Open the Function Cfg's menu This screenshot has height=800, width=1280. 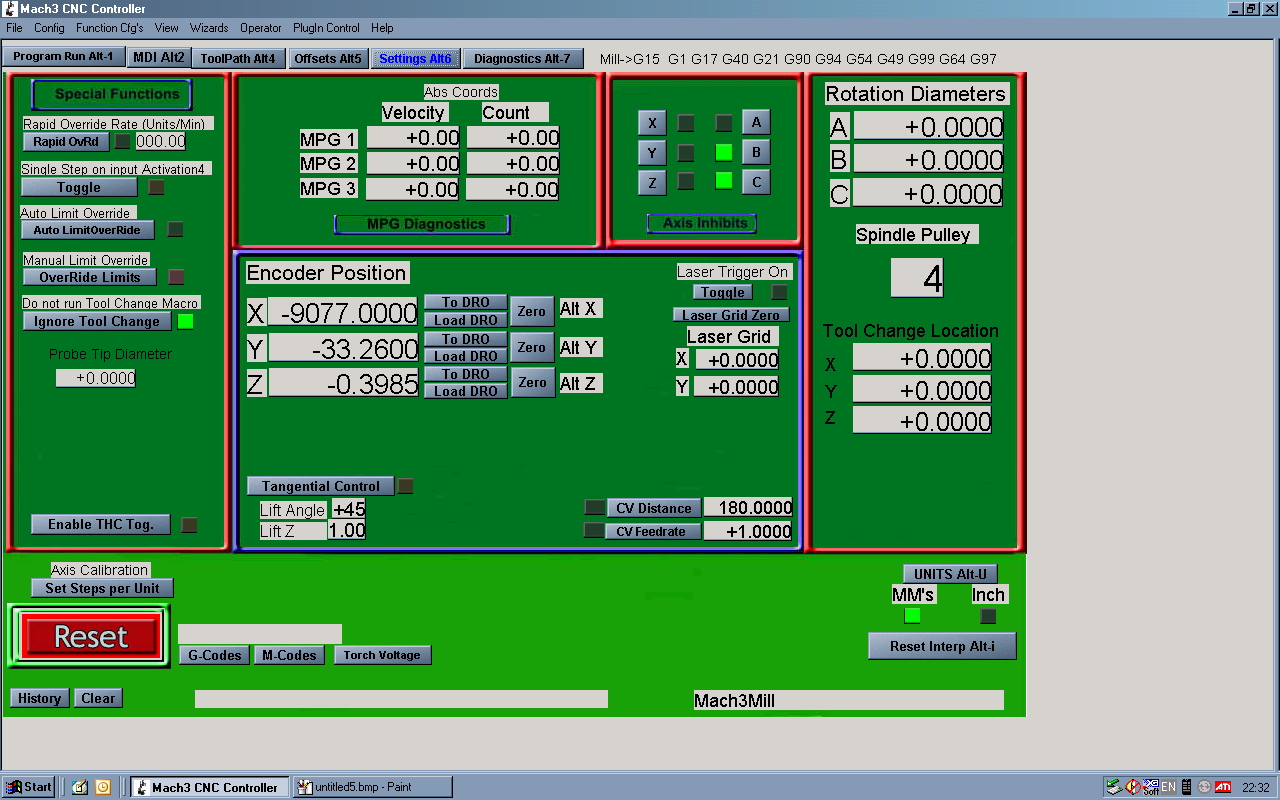click(x=109, y=28)
